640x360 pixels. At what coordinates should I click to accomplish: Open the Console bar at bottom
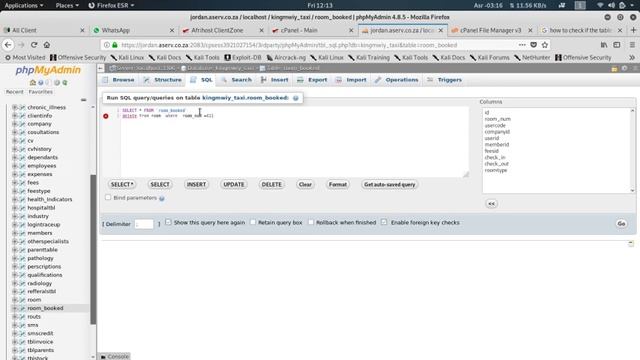(115, 356)
